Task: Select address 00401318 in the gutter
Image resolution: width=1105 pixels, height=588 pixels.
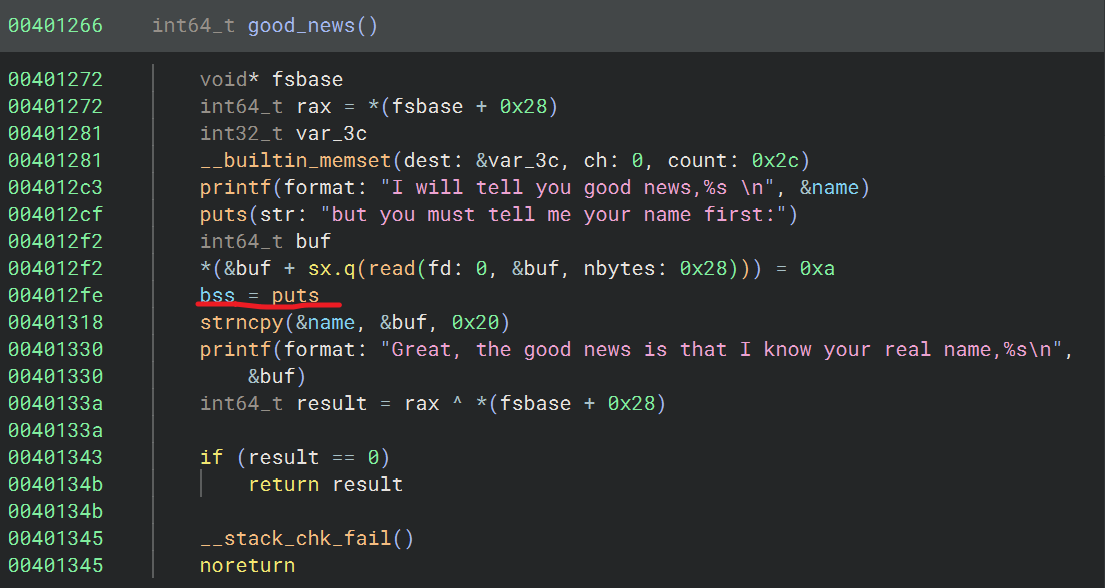Action: (x=55, y=322)
